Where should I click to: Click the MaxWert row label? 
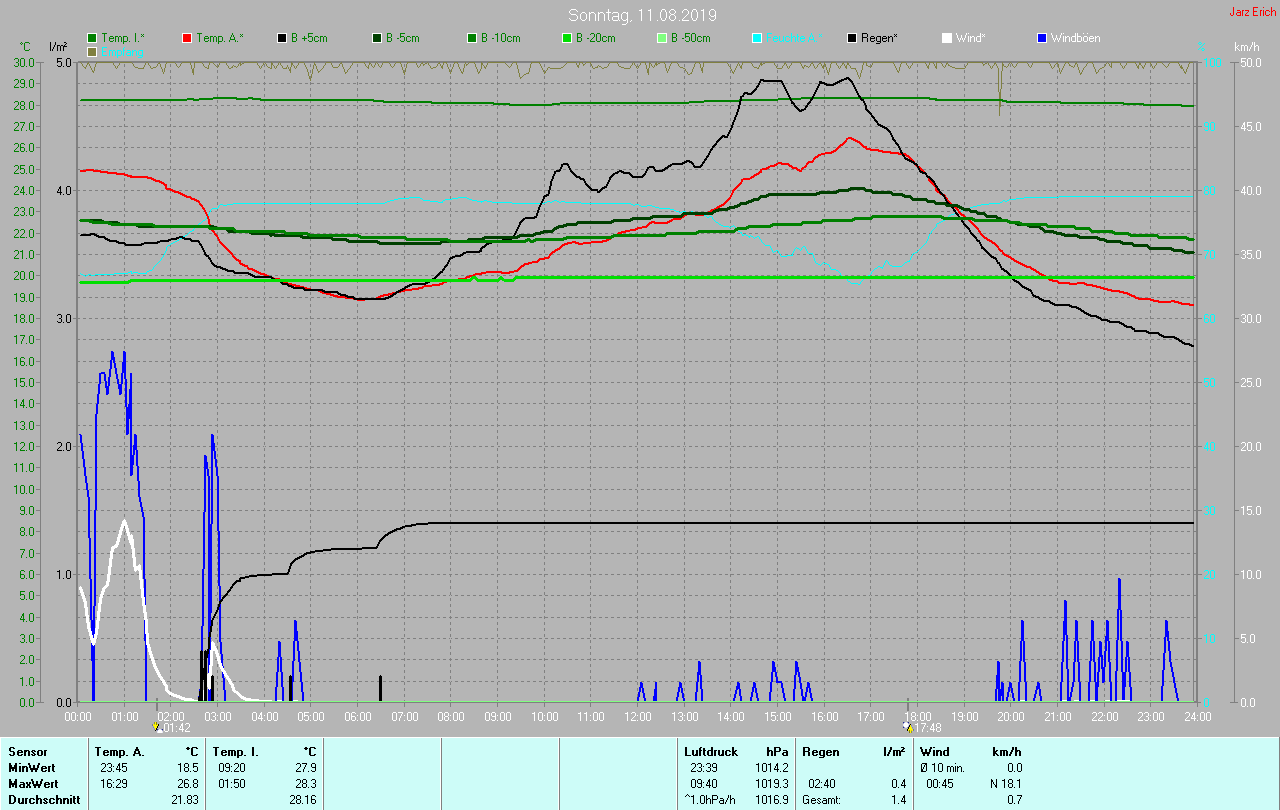31,784
